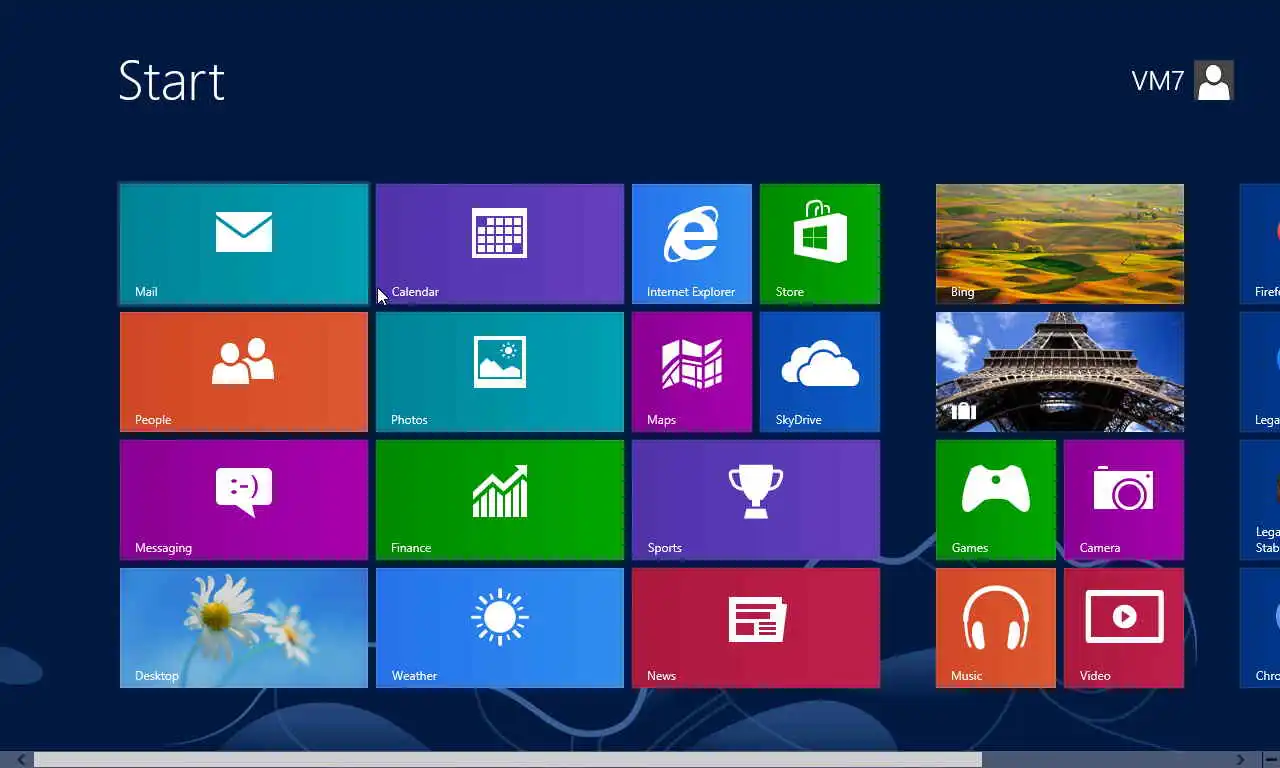Open the Mail tile

pyautogui.click(x=244, y=244)
